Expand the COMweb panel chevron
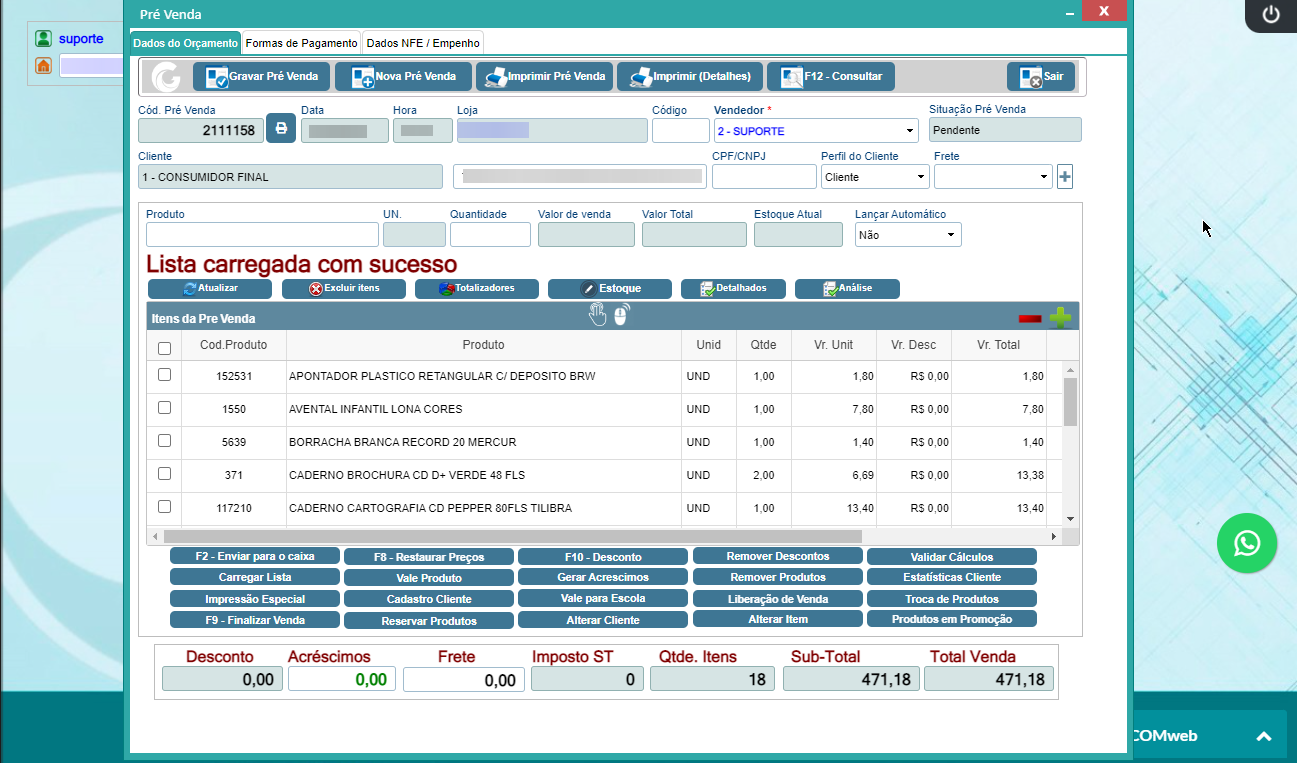1297x763 pixels. 1264,737
